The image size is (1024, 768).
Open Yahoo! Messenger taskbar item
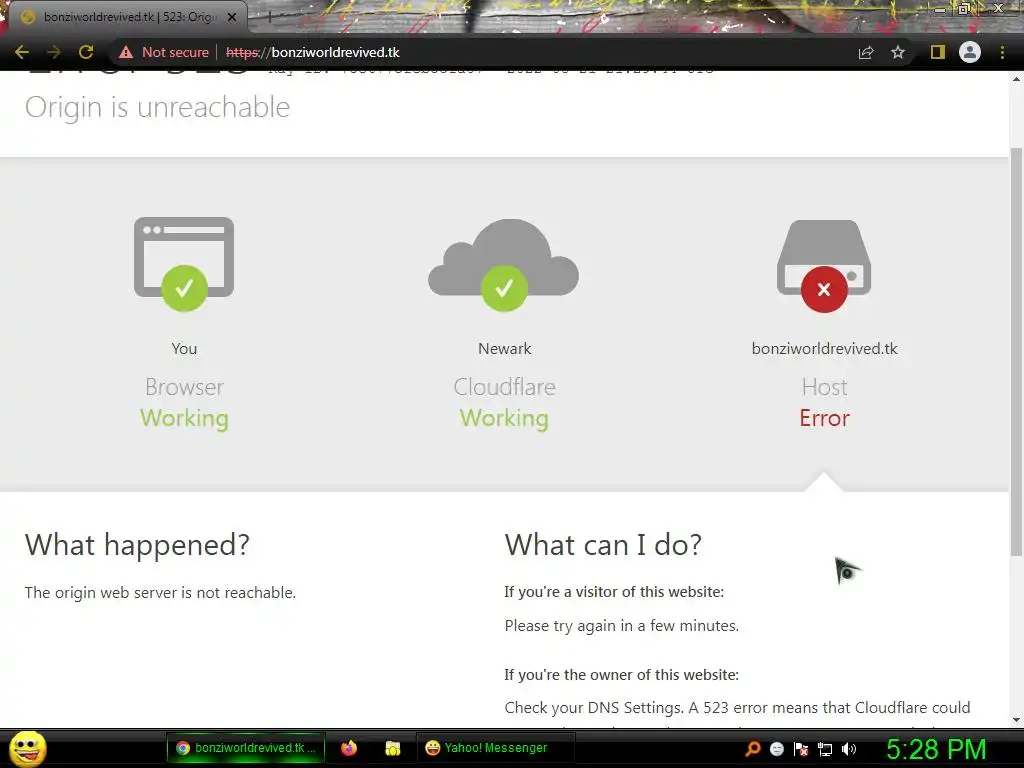point(495,748)
